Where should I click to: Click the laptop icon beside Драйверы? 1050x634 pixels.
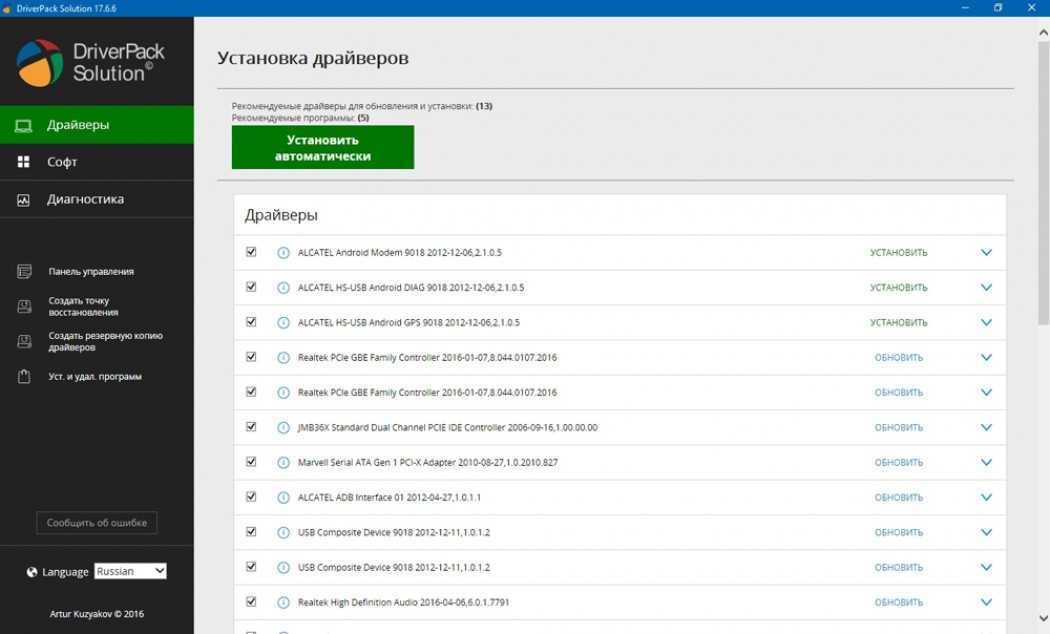pyautogui.click(x=23, y=125)
